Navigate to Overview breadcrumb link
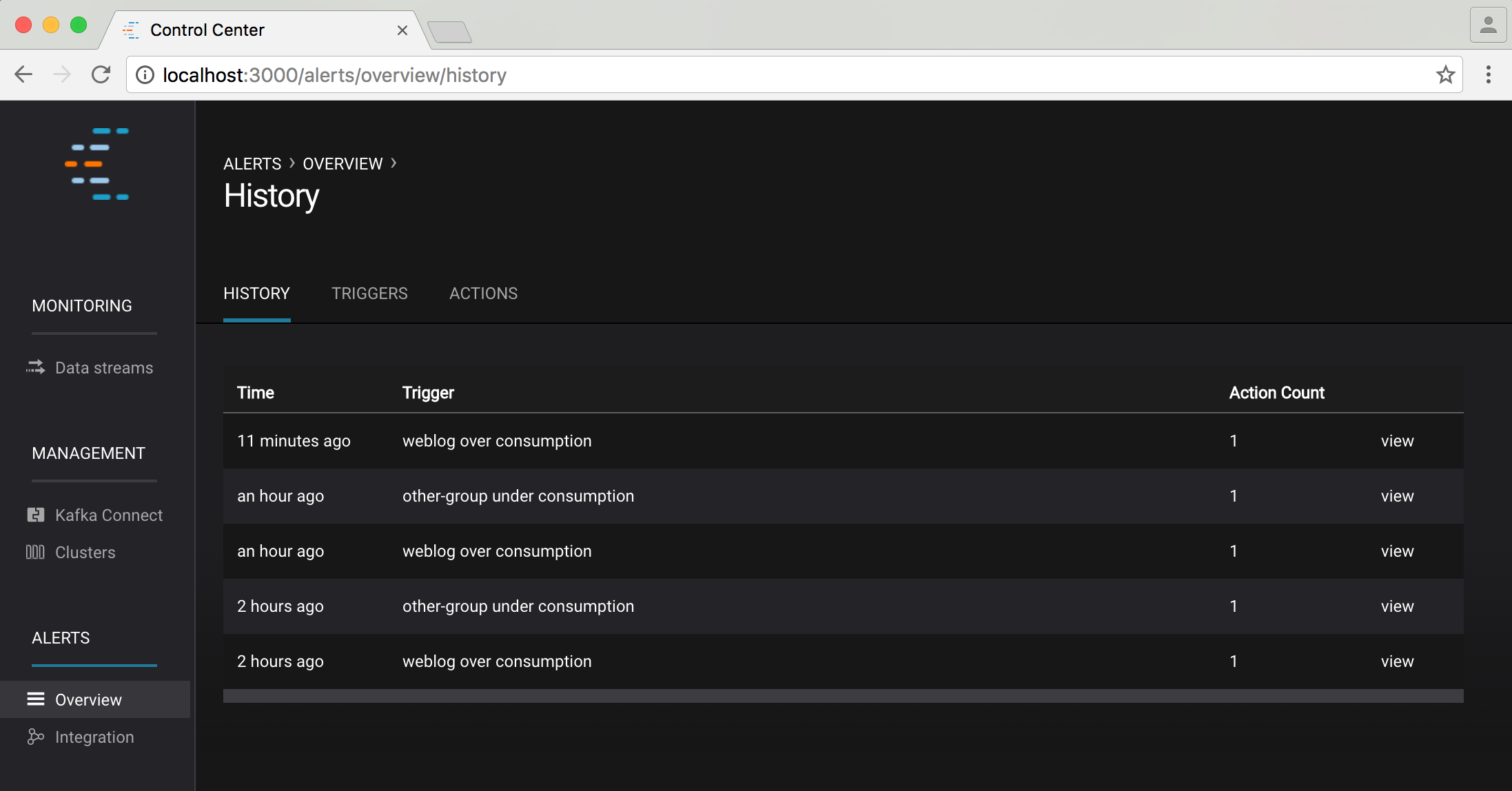 [x=343, y=164]
